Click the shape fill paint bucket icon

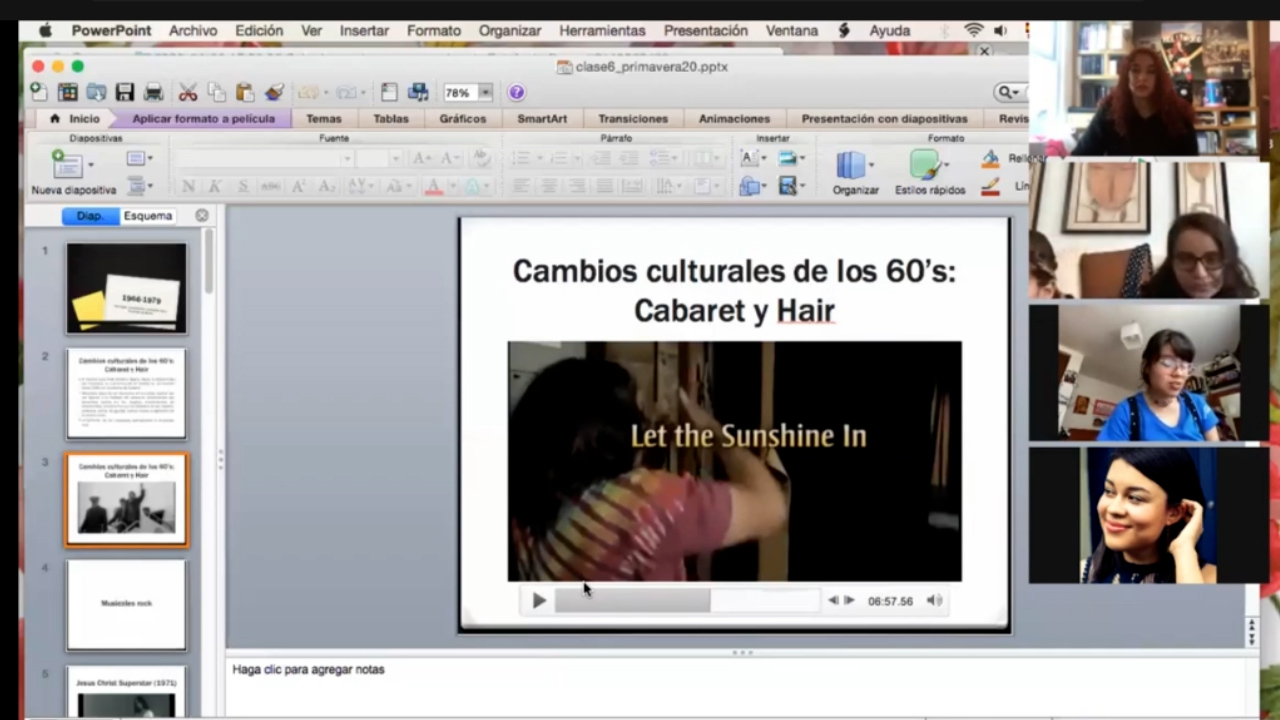pos(990,158)
